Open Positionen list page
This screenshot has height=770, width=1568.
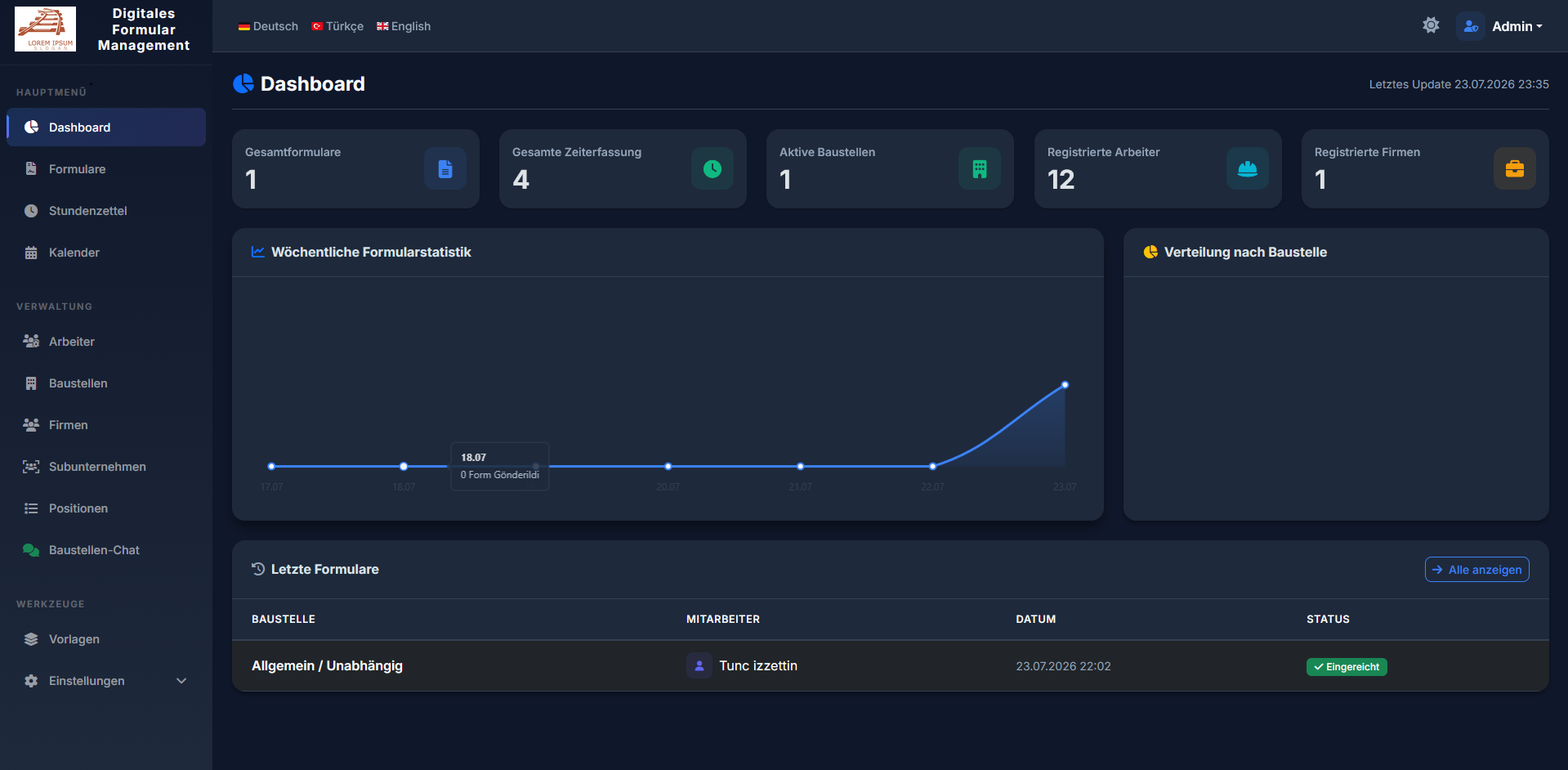coord(106,508)
